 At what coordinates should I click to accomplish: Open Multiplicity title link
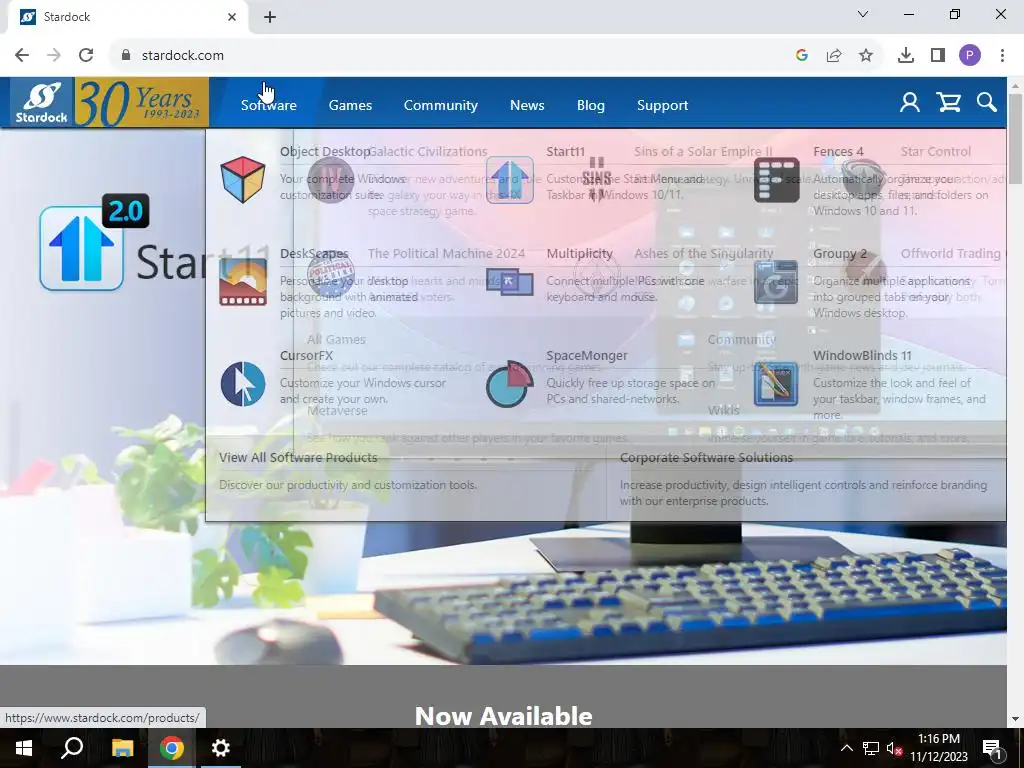pos(579,253)
